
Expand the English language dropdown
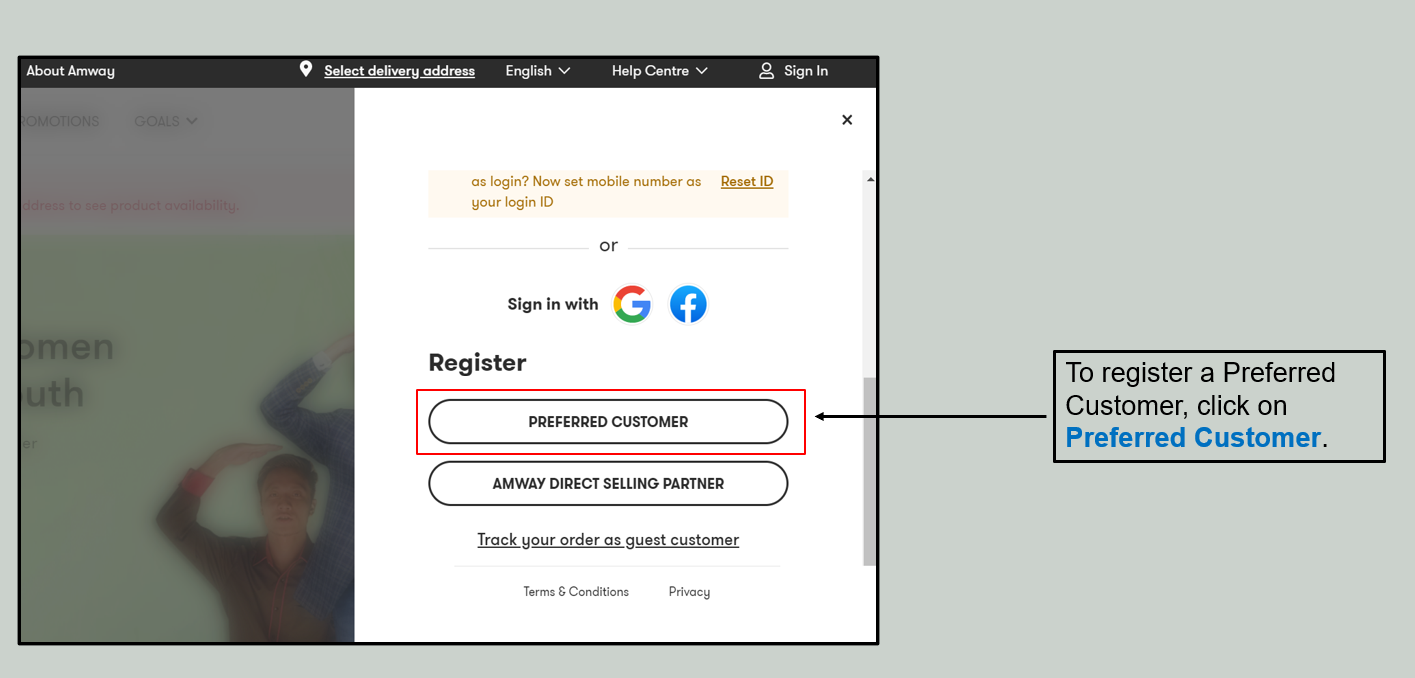pos(537,70)
